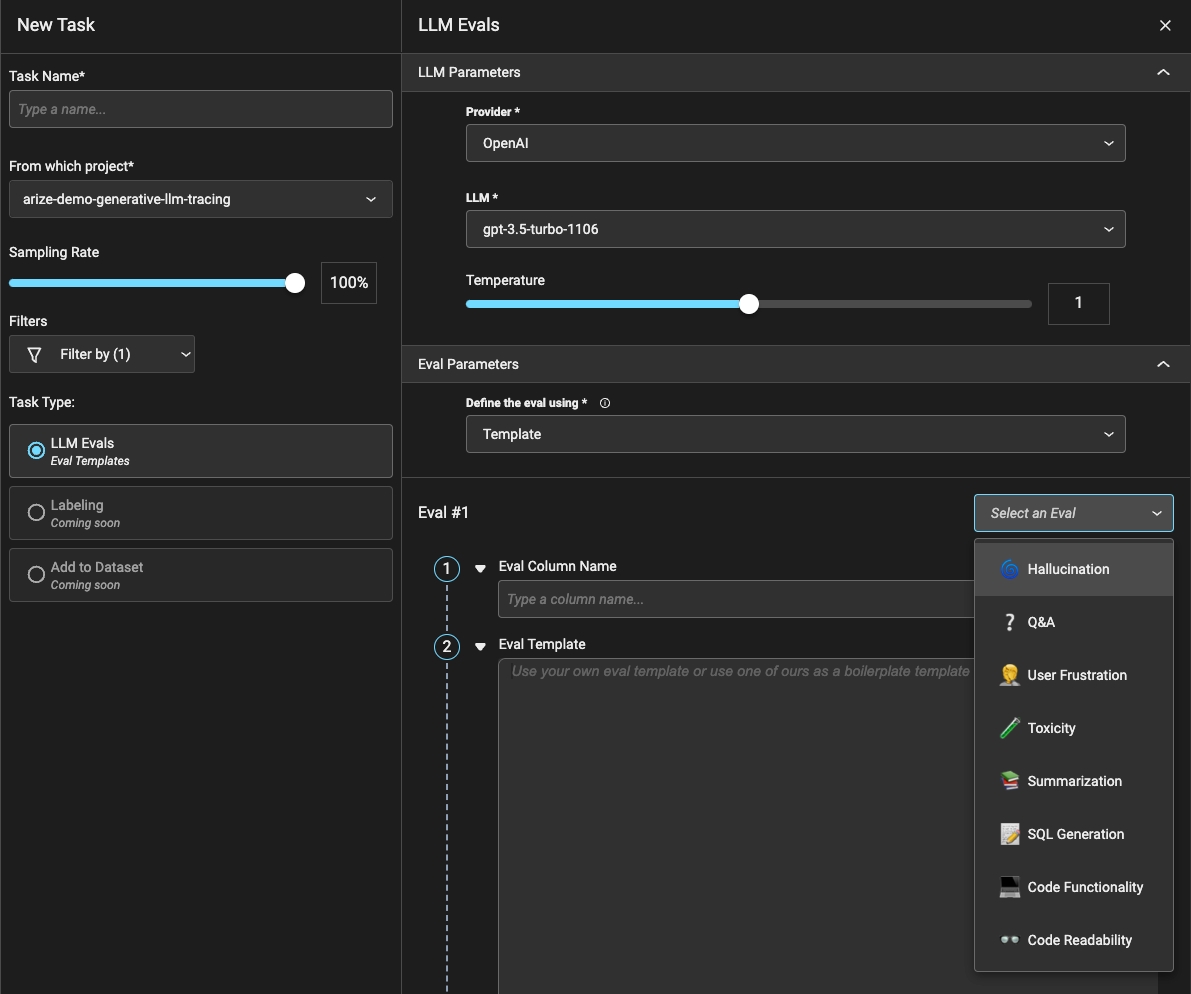The width and height of the screenshot is (1191, 994).
Task: Click the Code Functionality laptop icon
Action: tap(1009, 887)
